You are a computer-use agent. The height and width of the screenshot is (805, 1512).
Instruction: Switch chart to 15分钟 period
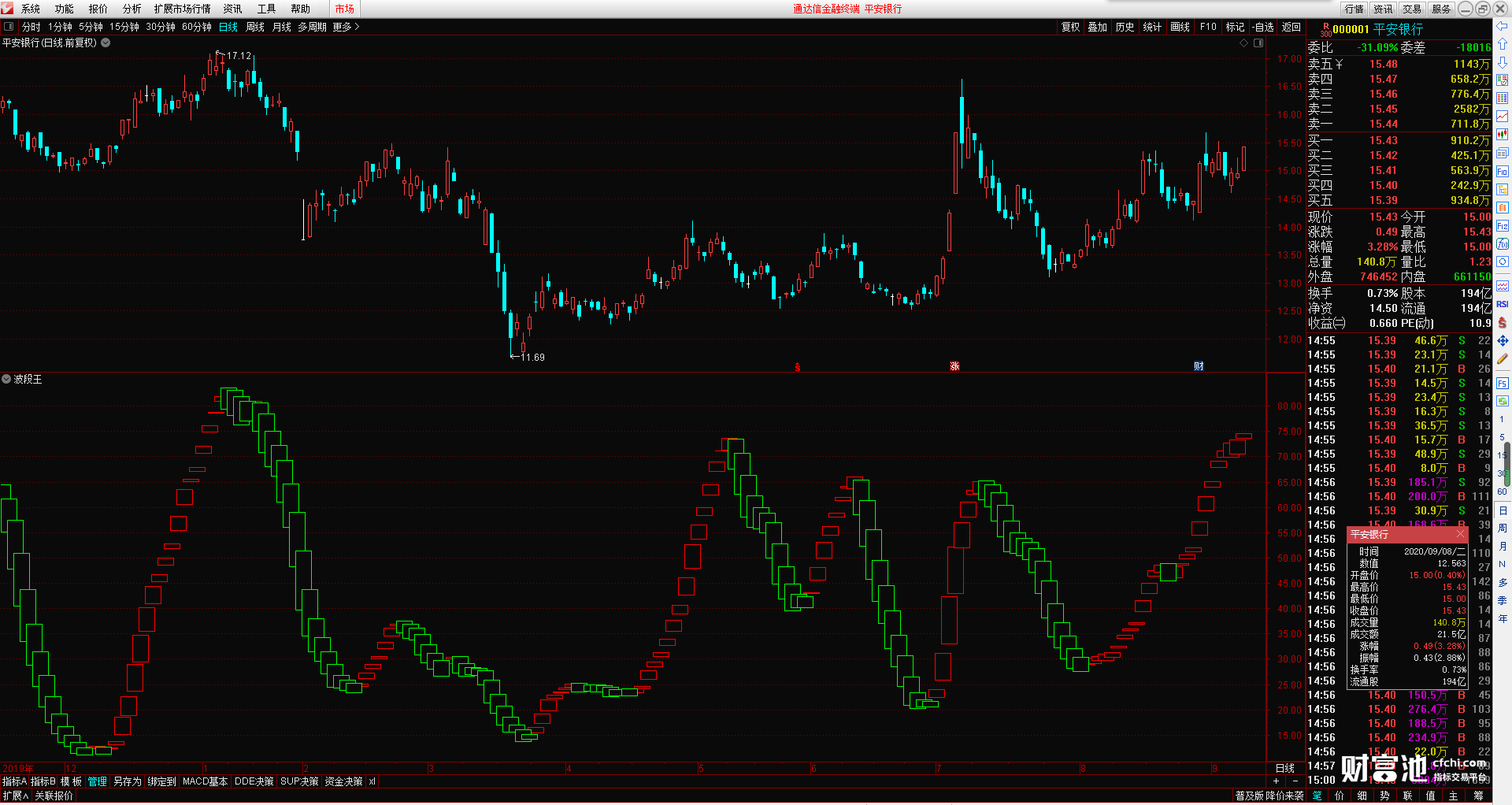(124, 27)
